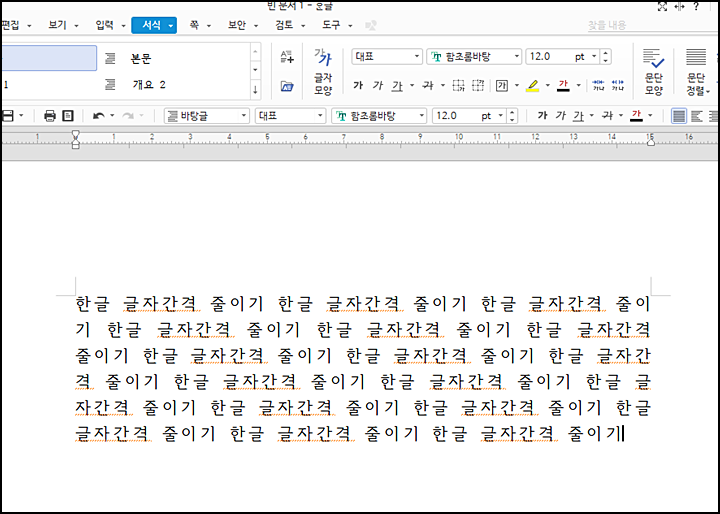
Task: Toggle strikethrough in the ribbon character group
Action: pos(428,85)
